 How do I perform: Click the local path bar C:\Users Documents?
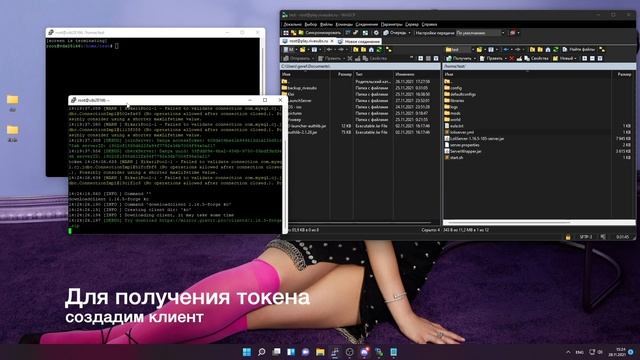pos(360,66)
